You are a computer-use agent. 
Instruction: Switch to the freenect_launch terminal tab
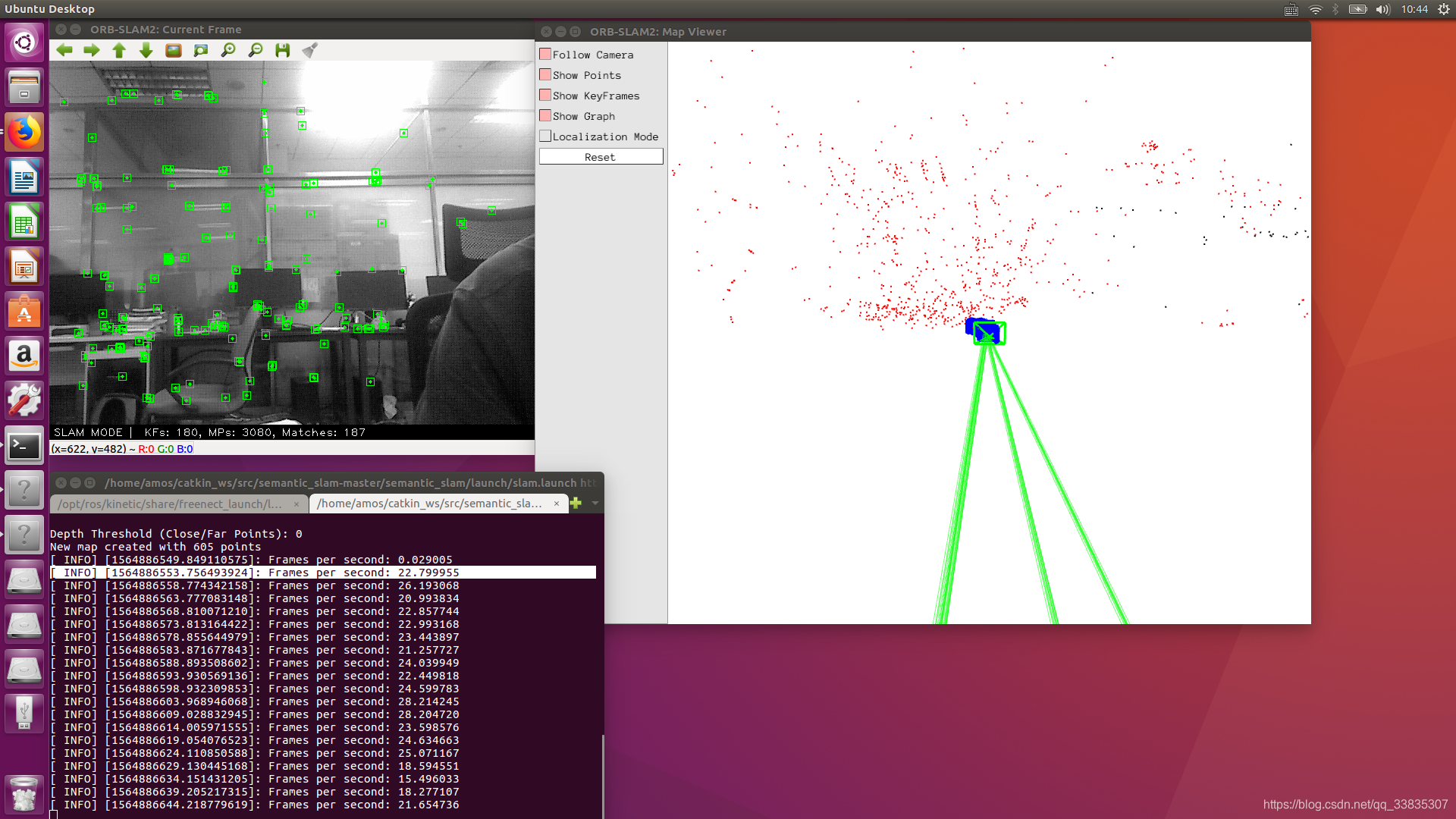tap(171, 503)
